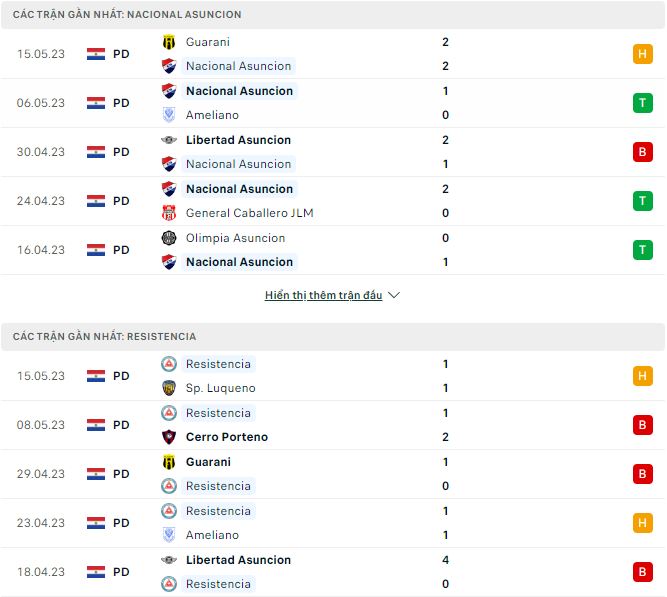Image resolution: width=667 pixels, height=597 pixels.
Task: Click the Olimpia Asuncion team crest
Action: 168,238
